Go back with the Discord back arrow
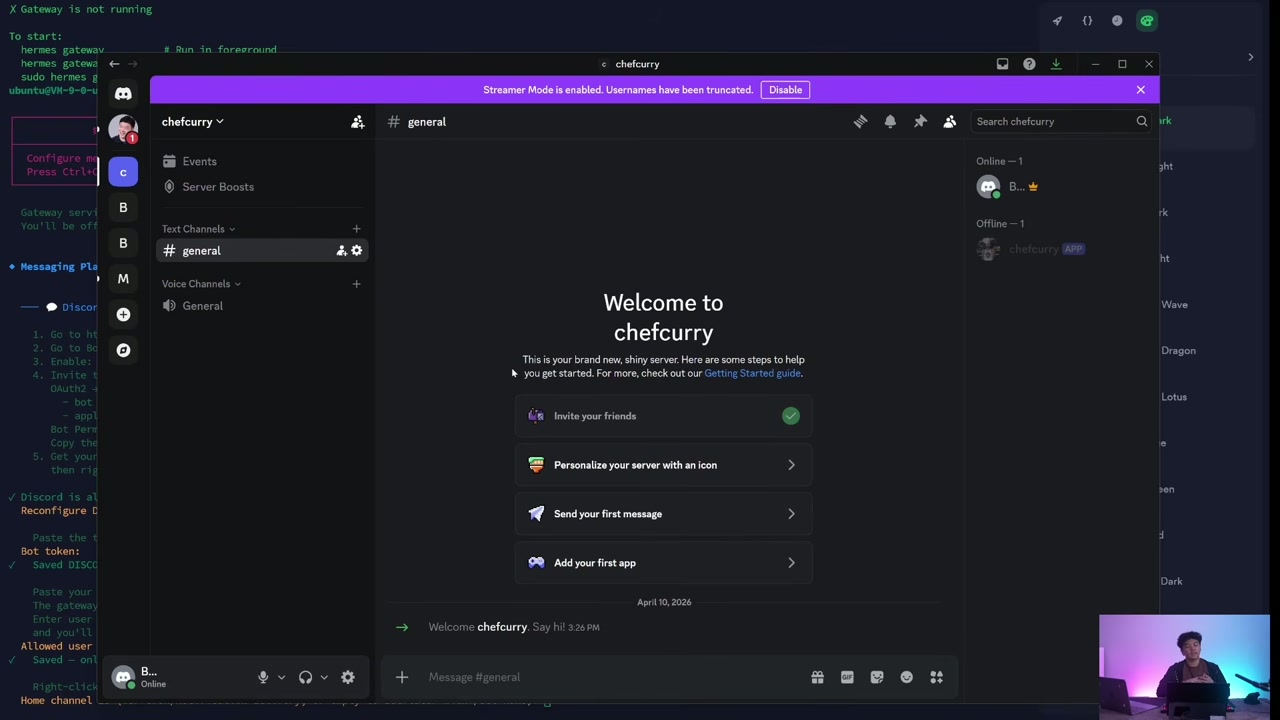This screenshot has height=720, width=1280. coord(114,64)
